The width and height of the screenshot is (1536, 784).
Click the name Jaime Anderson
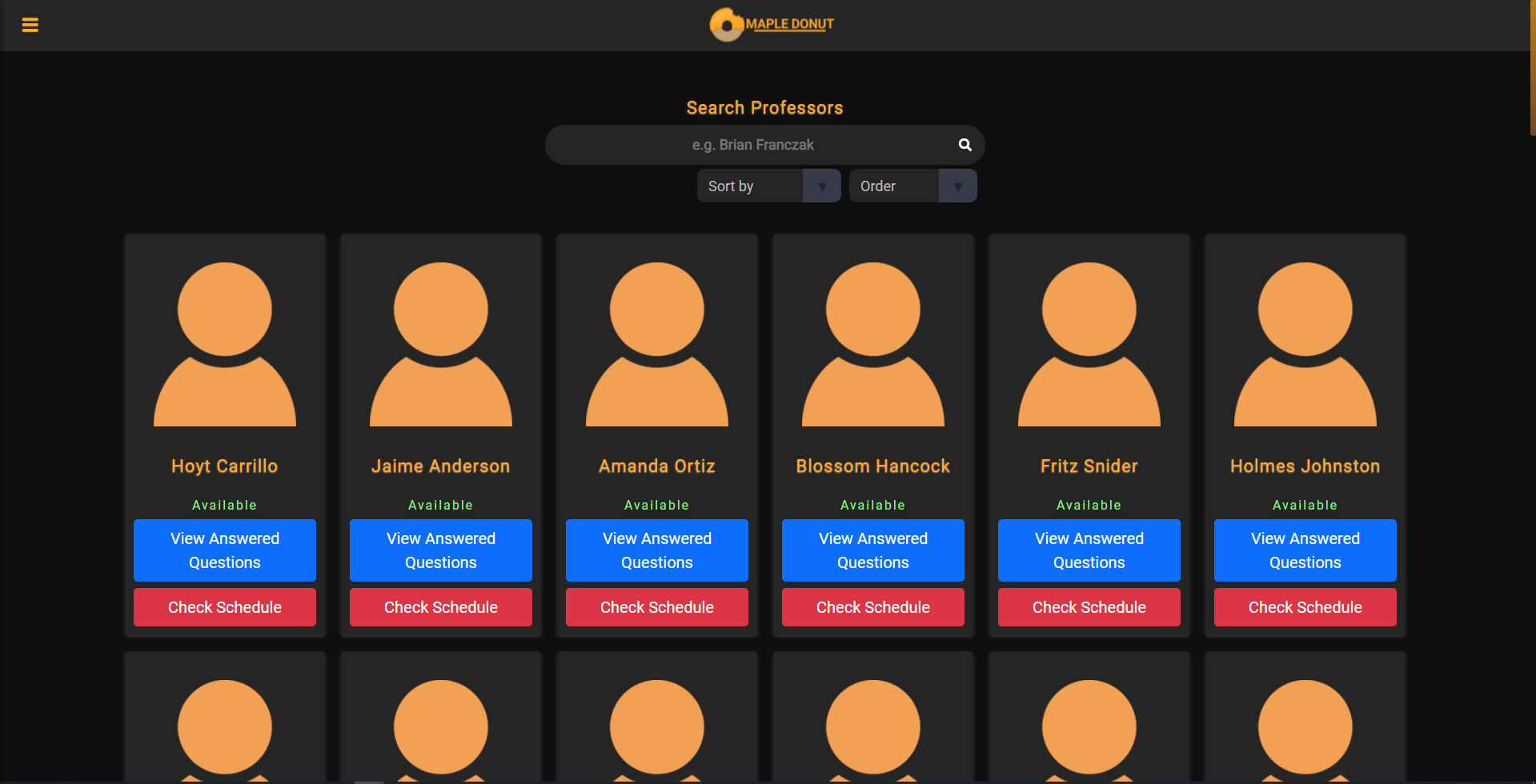tap(441, 466)
